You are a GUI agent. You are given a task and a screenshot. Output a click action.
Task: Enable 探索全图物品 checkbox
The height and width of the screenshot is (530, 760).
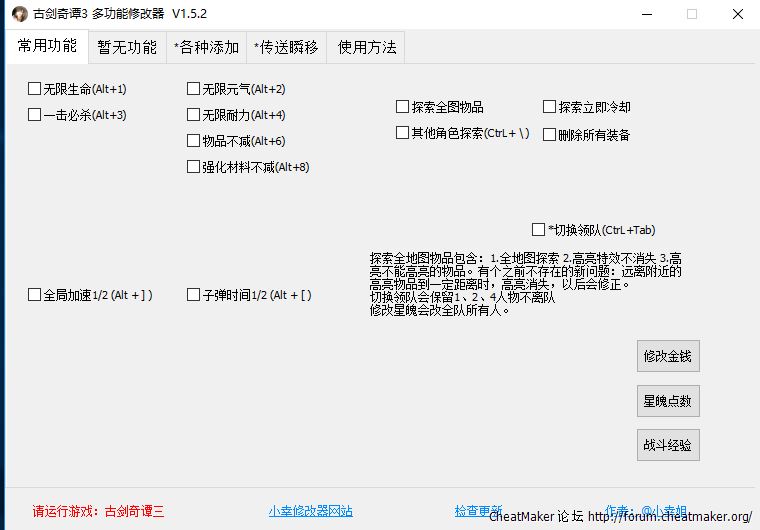[x=403, y=107]
